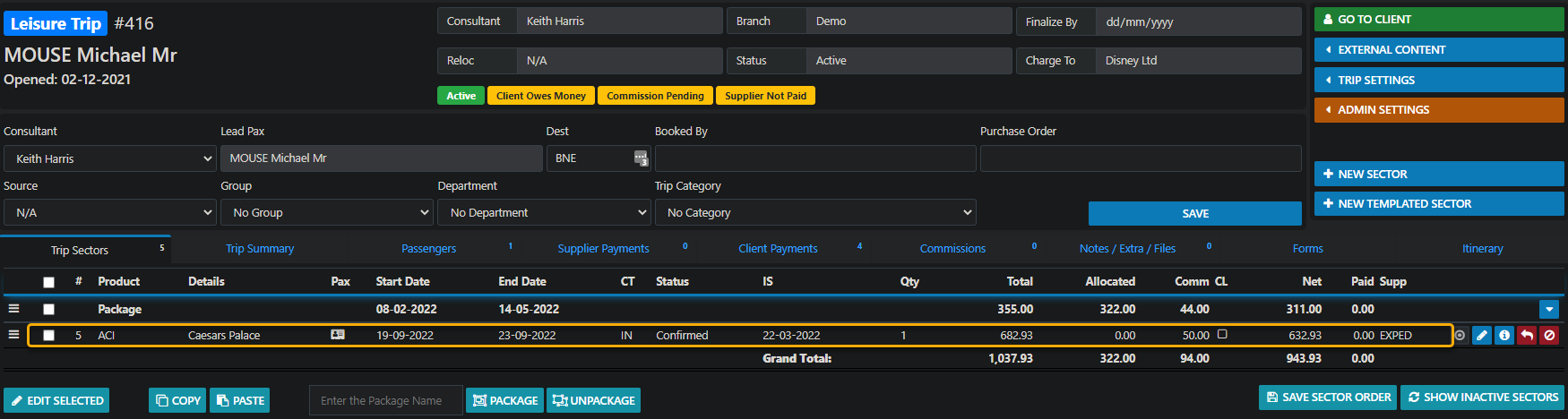Toggle the CL checkbox on ACI row
The image size is (1568, 419).
(1222, 334)
